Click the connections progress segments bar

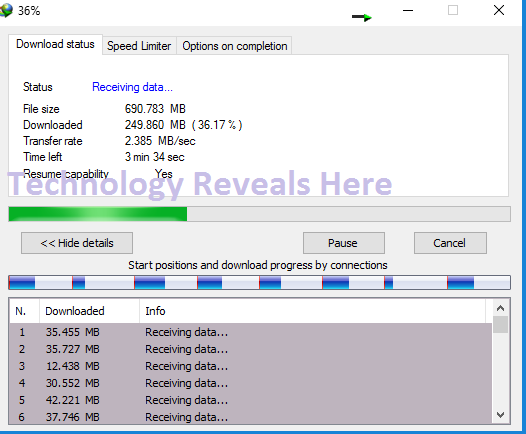[259, 282]
